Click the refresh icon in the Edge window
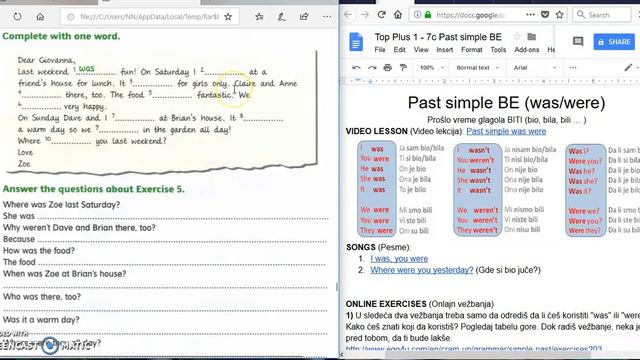The width and height of the screenshot is (640, 360). (17, 17)
